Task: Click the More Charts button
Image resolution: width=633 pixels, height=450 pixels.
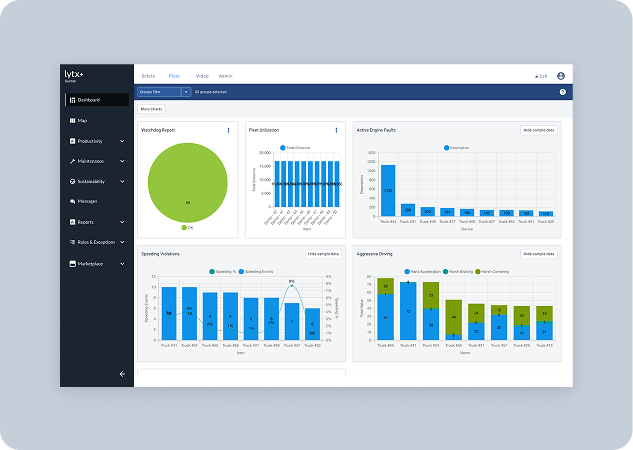Action: point(151,109)
